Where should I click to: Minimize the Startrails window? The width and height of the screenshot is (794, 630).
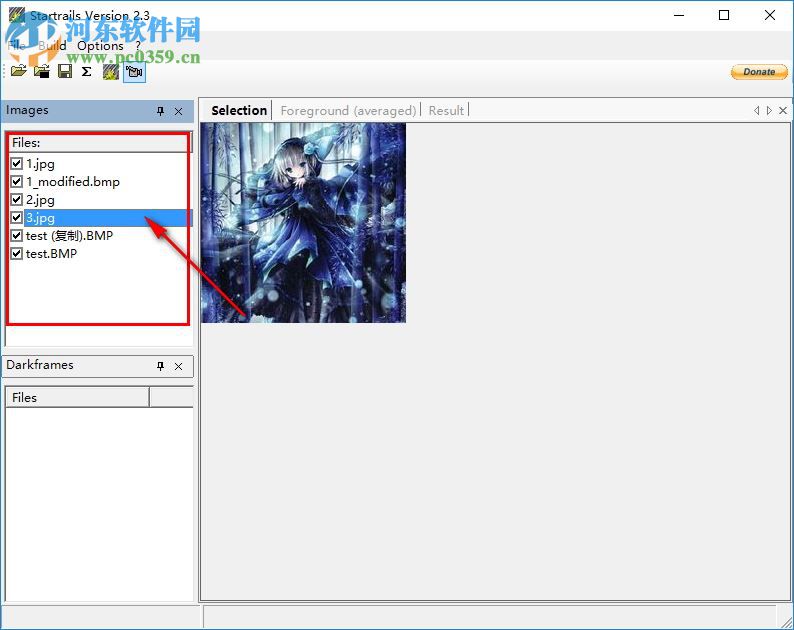point(679,15)
